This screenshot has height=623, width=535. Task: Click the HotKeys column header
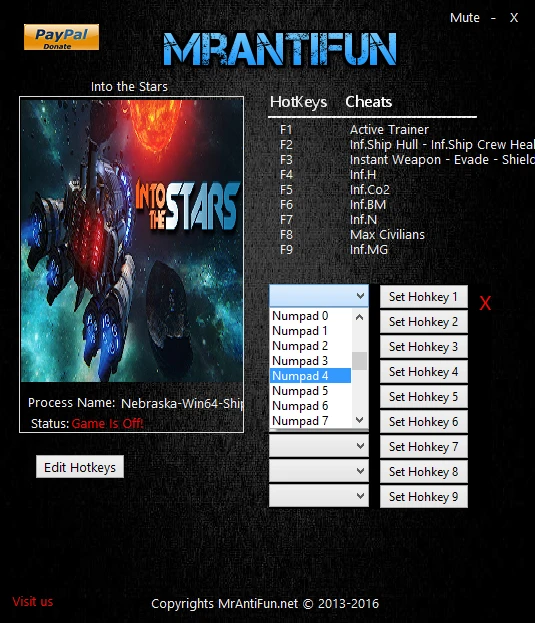coord(298,102)
